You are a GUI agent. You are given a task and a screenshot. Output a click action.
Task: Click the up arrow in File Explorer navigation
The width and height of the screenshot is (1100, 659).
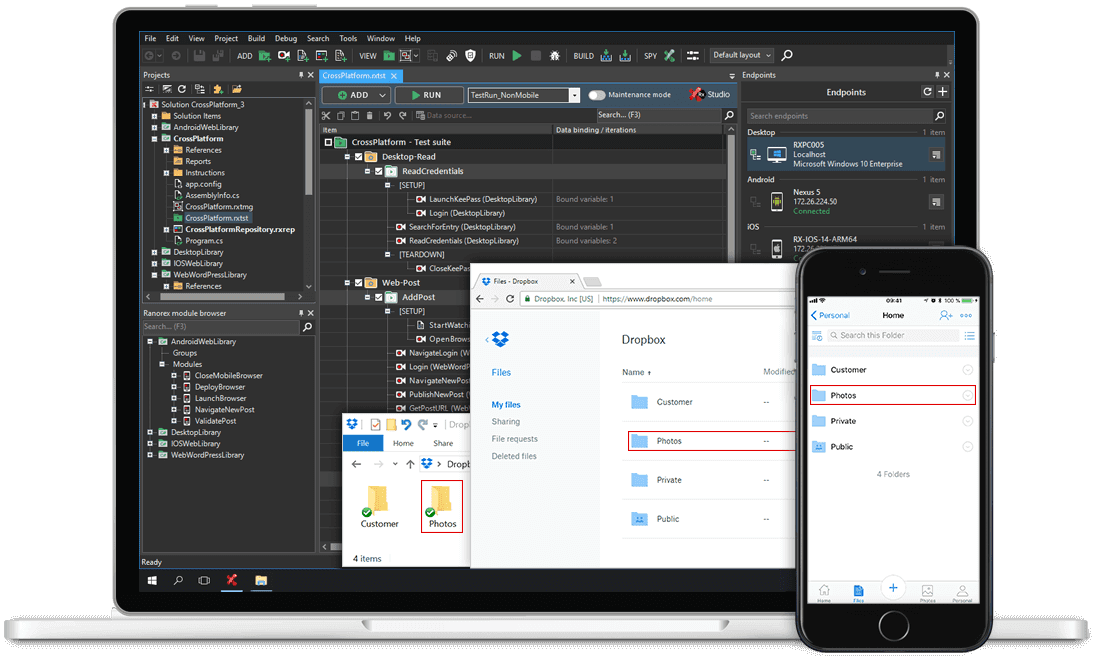click(410, 464)
